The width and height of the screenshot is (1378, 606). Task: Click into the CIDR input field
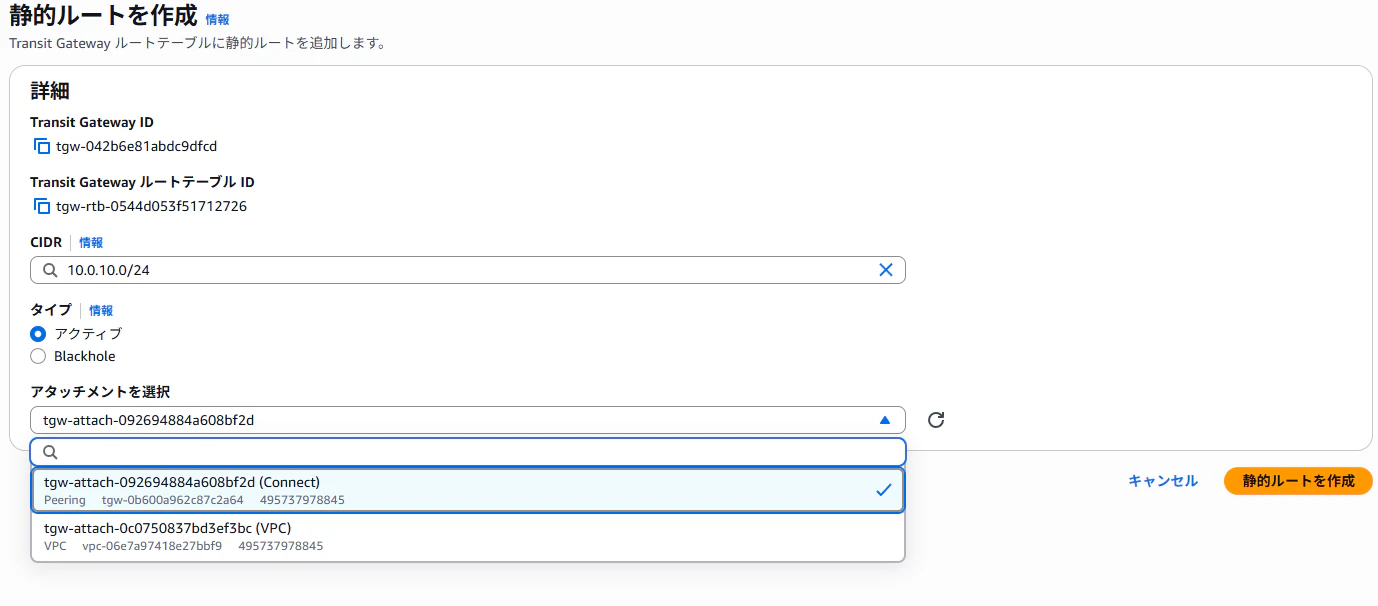coord(460,270)
